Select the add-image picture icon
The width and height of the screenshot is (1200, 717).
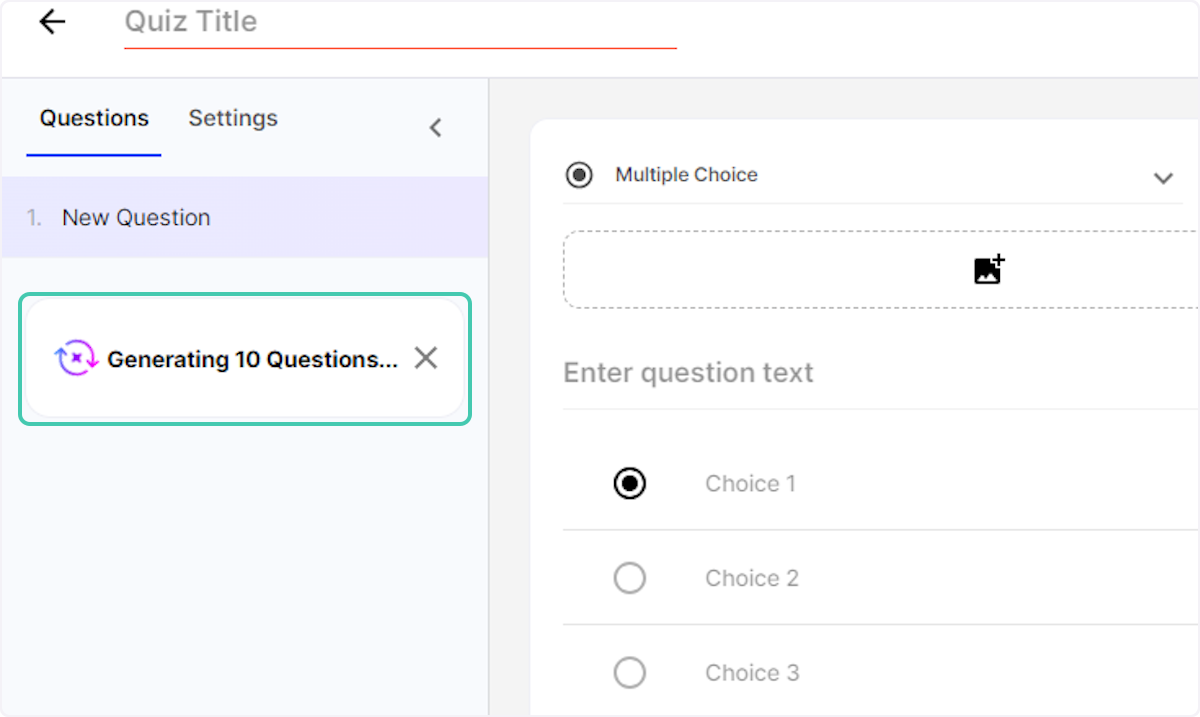[x=987, y=268]
